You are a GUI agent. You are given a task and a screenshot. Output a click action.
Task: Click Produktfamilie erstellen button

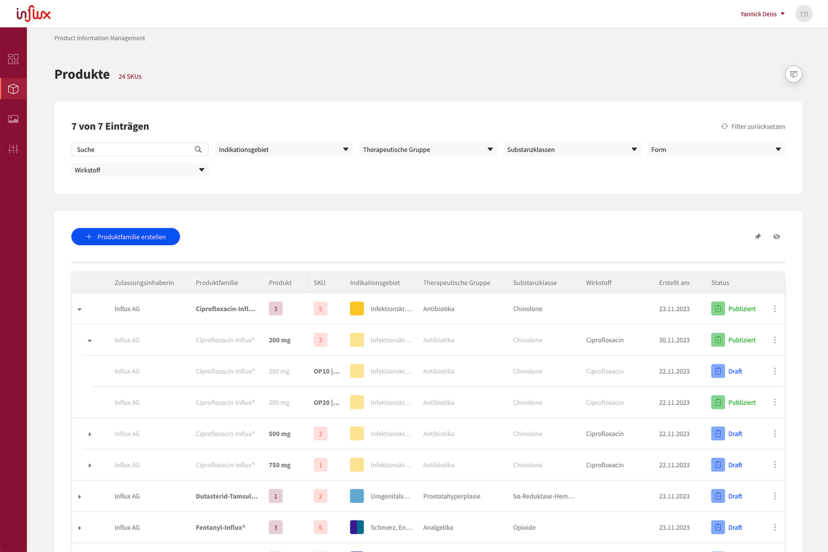coord(126,237)
